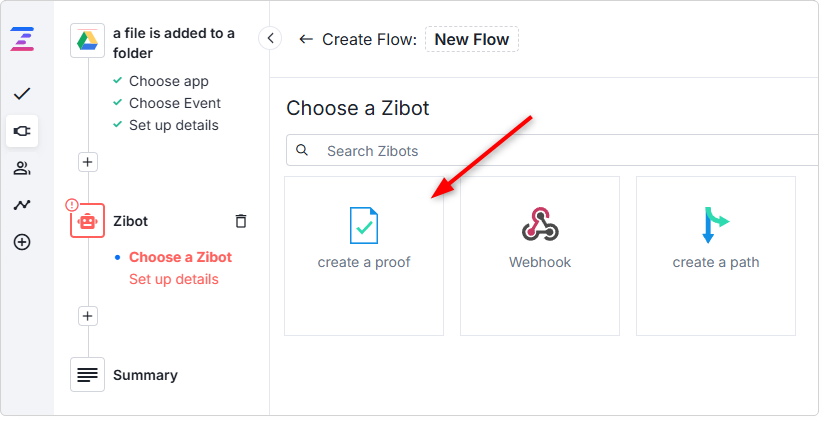Open the Summary step icon

[x=87, y=375]
